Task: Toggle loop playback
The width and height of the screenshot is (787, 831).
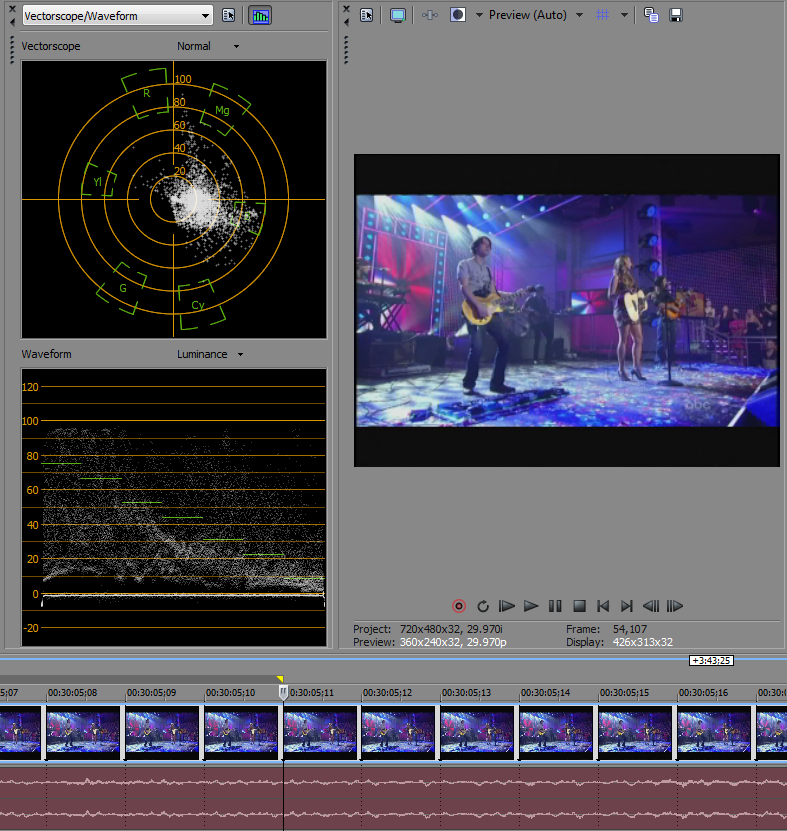Action: coord(483,606)
